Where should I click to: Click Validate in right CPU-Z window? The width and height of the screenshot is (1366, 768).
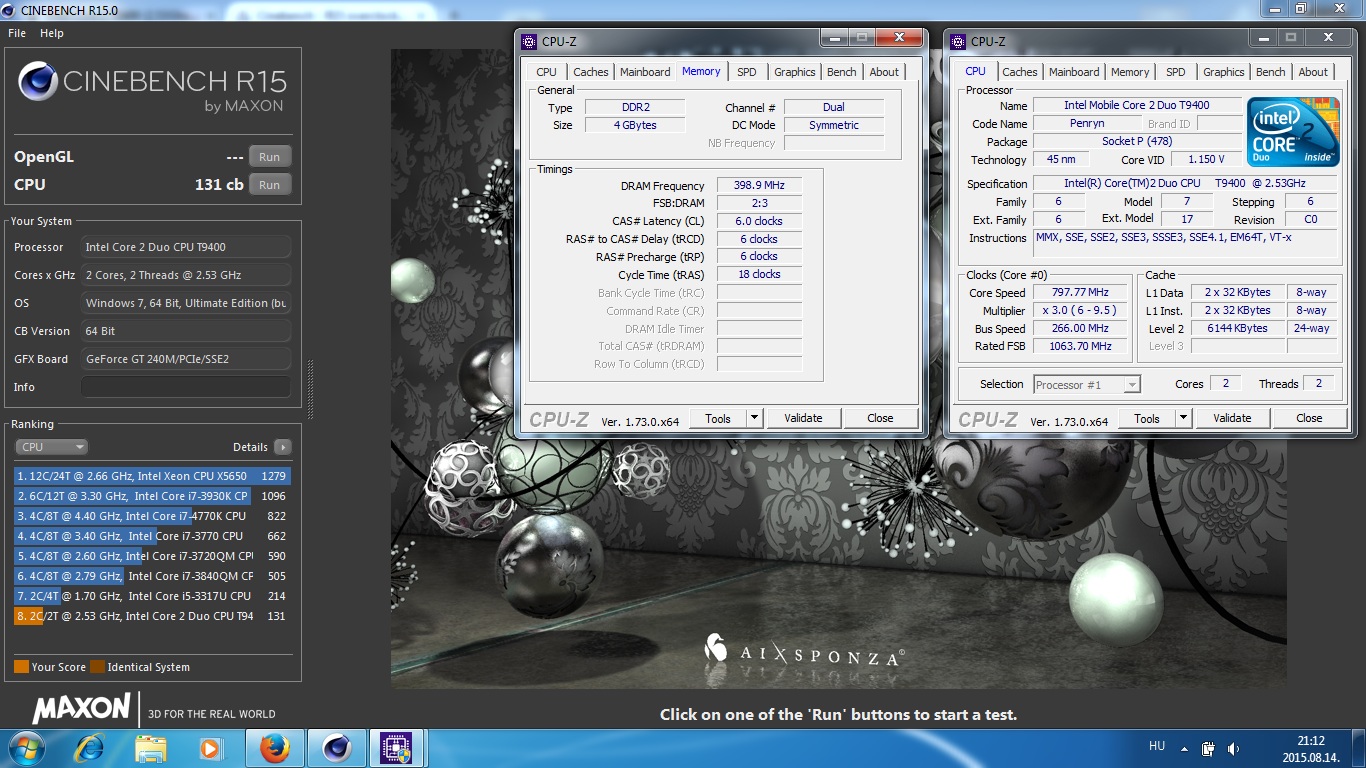1232,419
